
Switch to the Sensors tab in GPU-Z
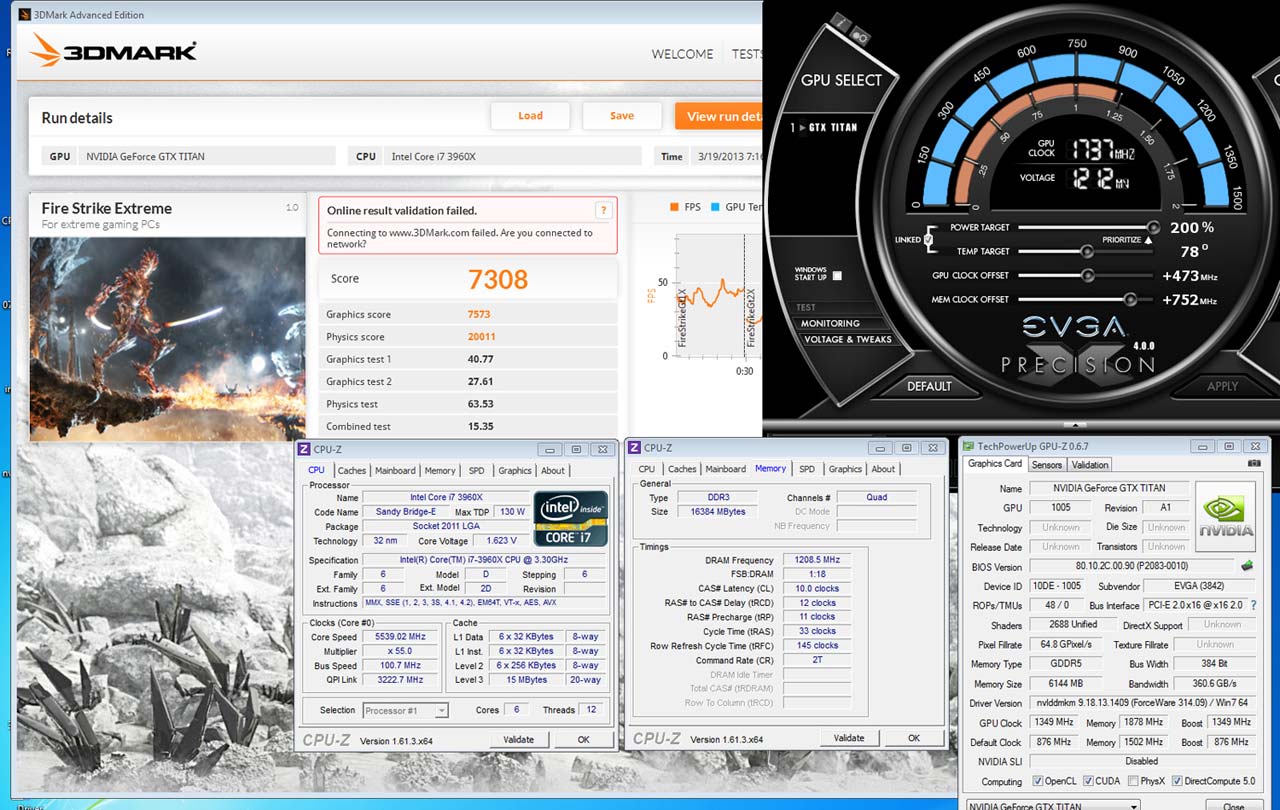click(x=1046, y=465)
